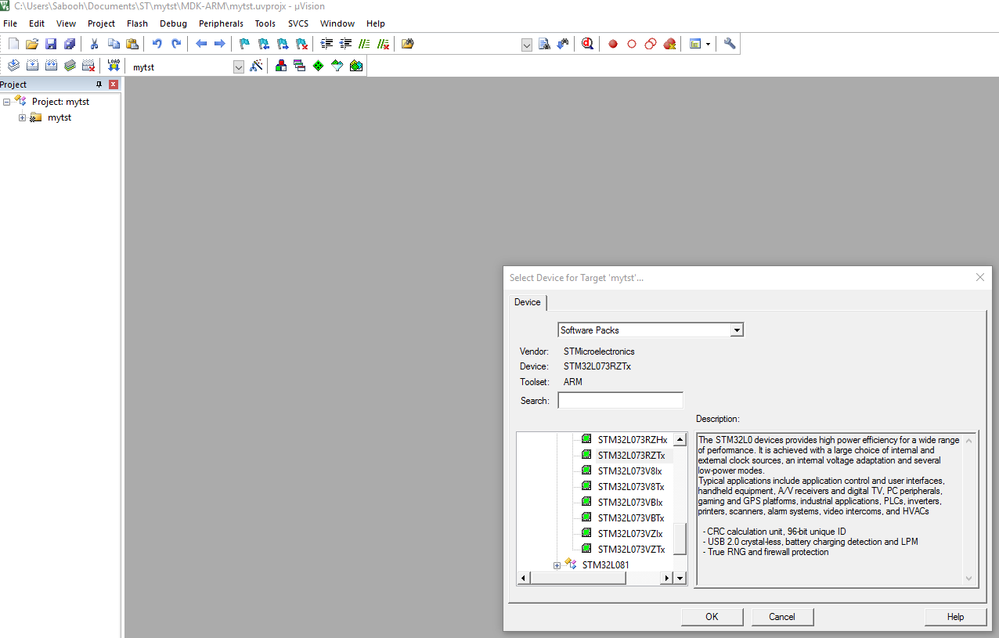999x638 pixels.
Task: Copy selection toolbar icon
Action: click(113, 44)
